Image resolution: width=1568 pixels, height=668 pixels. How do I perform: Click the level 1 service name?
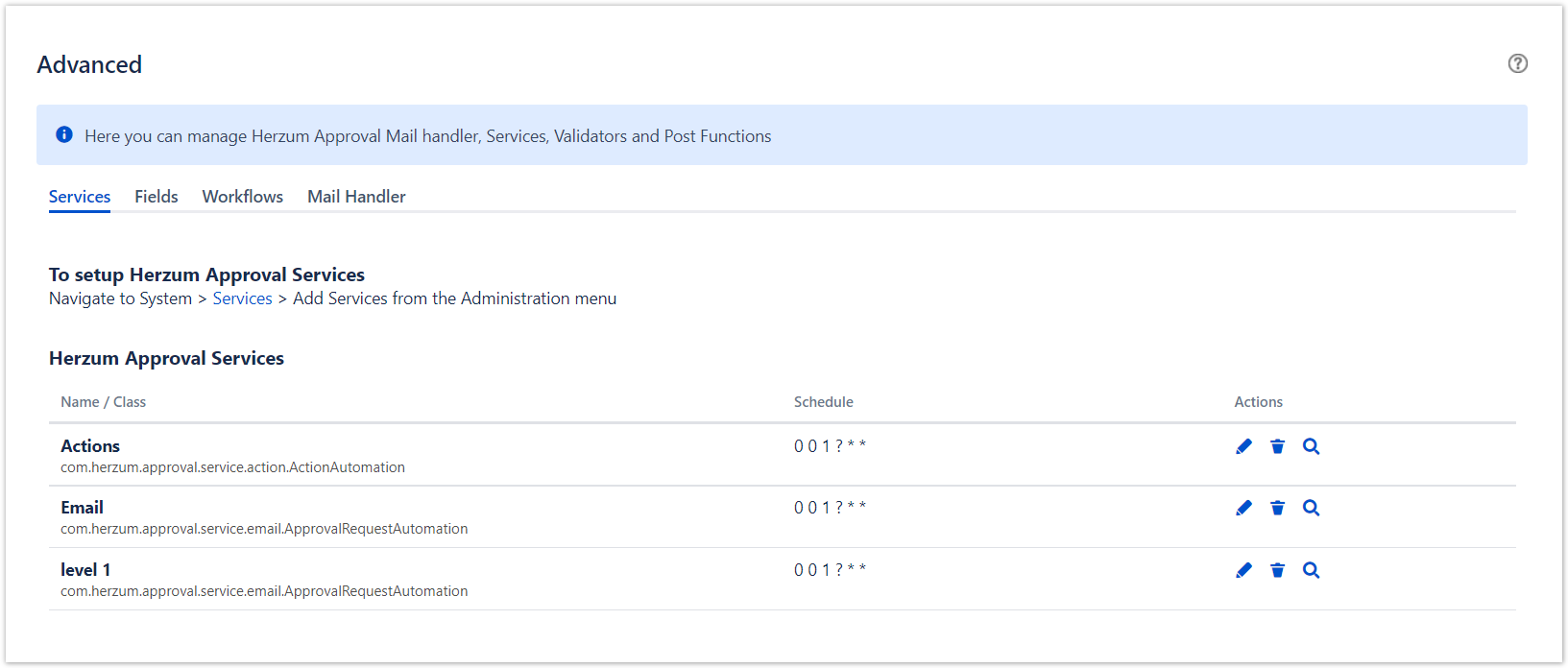click(85, 570)
